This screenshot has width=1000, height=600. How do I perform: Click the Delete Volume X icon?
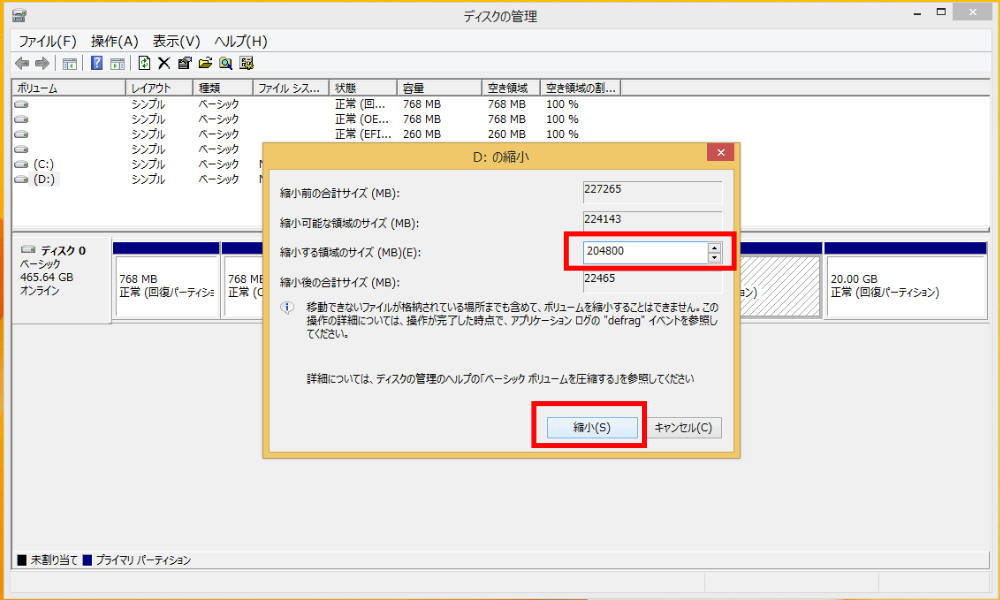(164, 62)
